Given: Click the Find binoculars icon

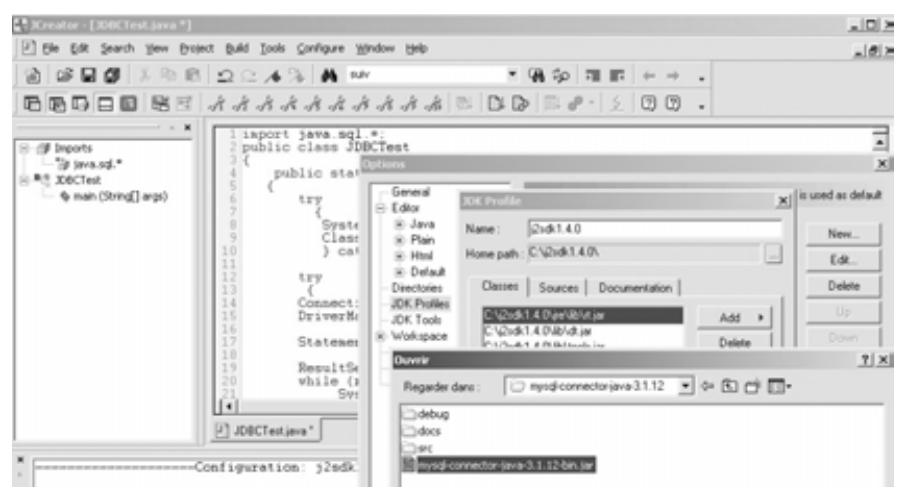Looking at the screenshot, I should pyautogui.click(x=329, y=76).
